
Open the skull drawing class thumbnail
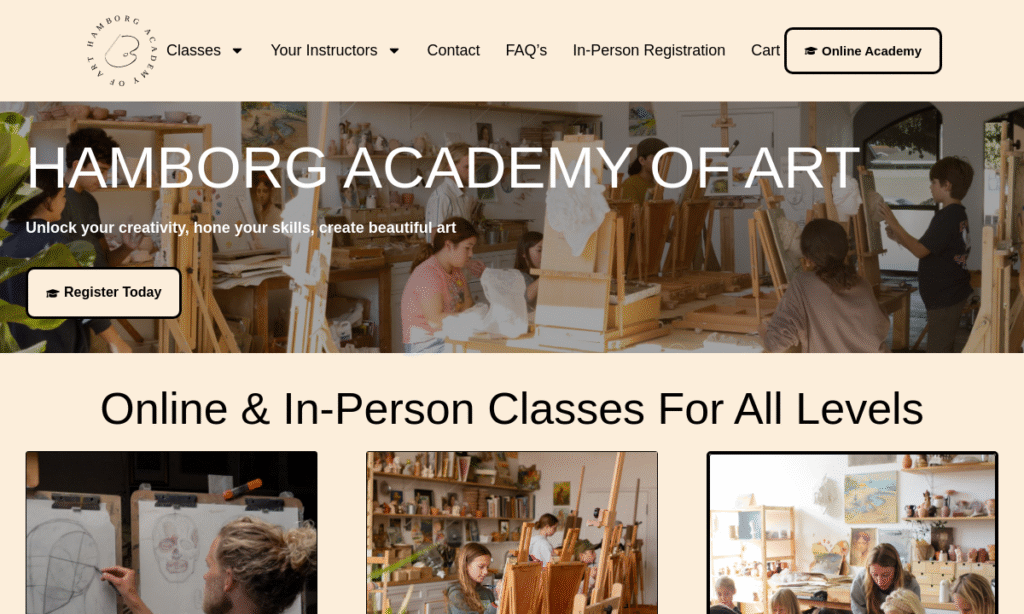172,532
